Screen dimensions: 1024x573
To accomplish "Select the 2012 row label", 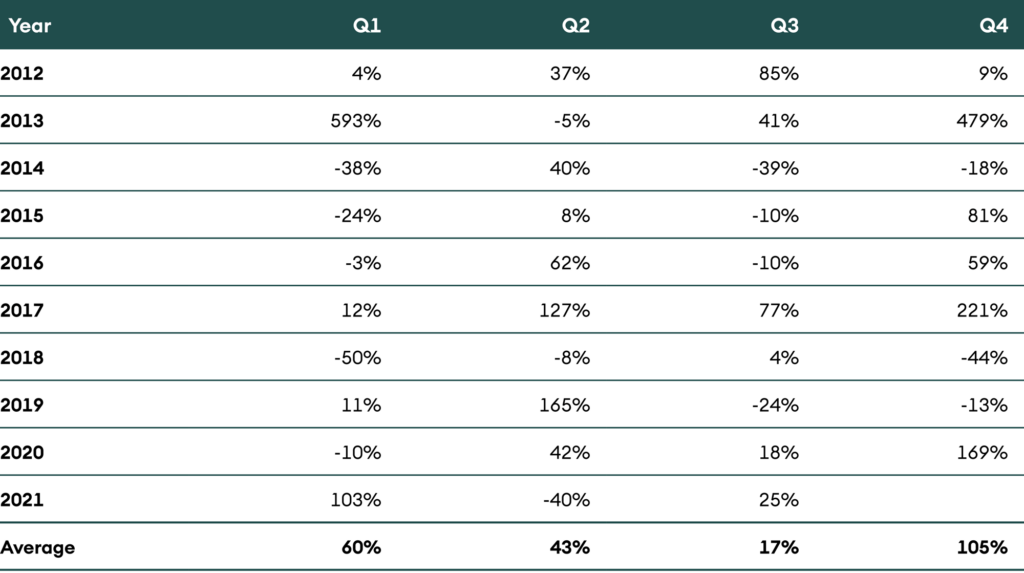I will (x=22, y=73).
